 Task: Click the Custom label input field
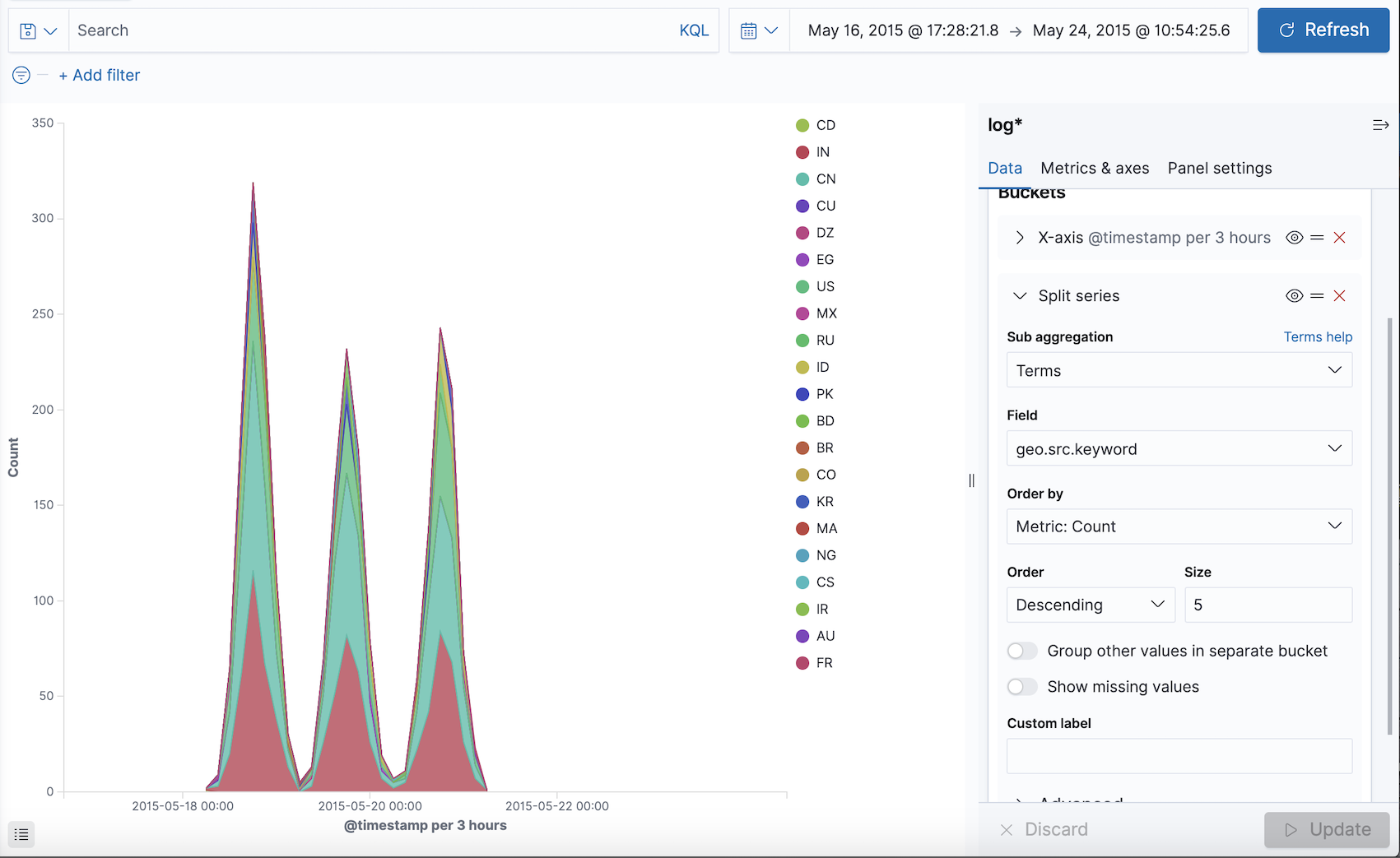pos(1179,756)
